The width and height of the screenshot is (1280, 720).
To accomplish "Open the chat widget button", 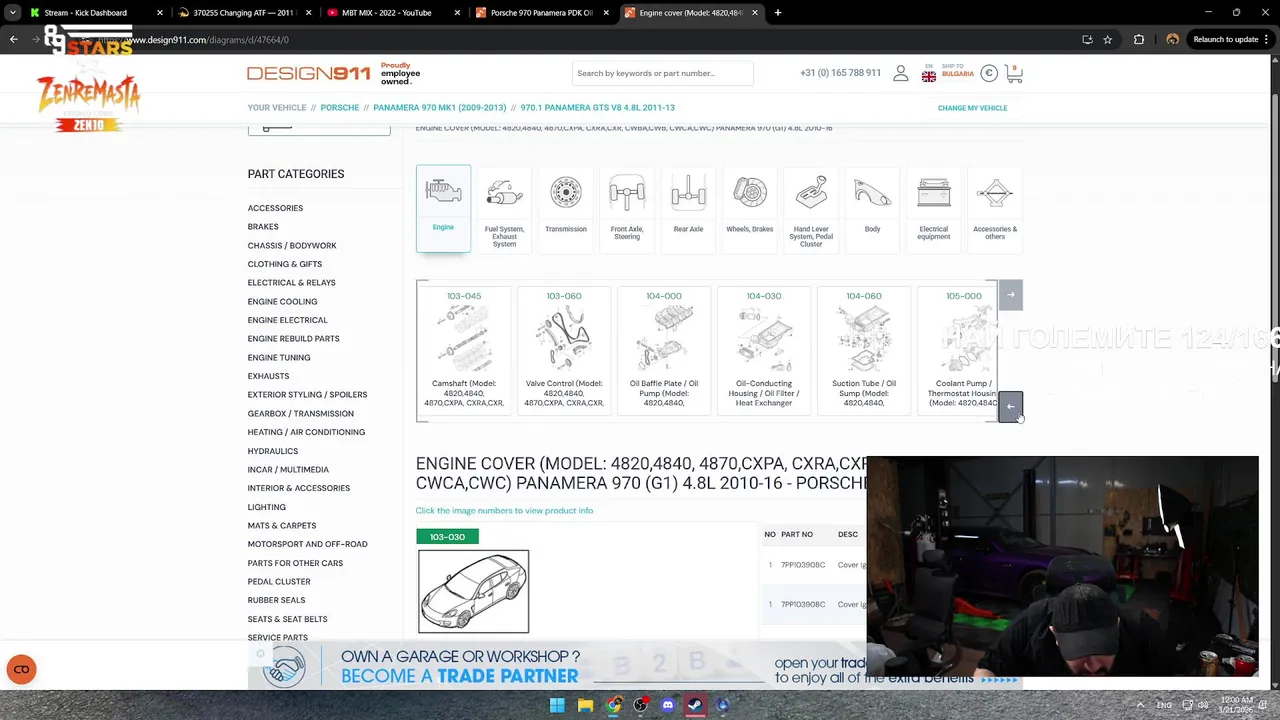I will click(21, 670).
